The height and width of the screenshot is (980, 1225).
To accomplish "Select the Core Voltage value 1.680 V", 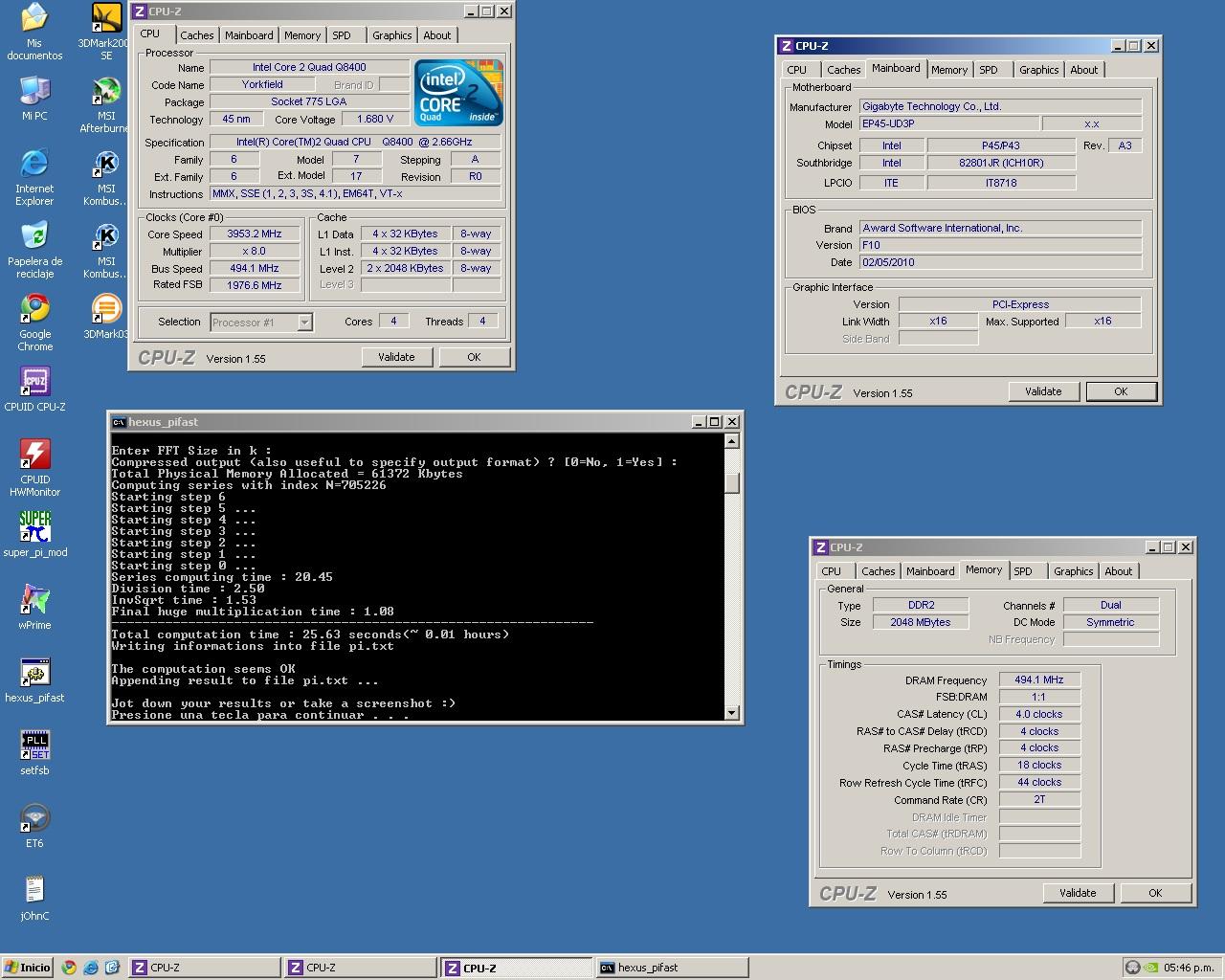I will click(x=375, y=120).
